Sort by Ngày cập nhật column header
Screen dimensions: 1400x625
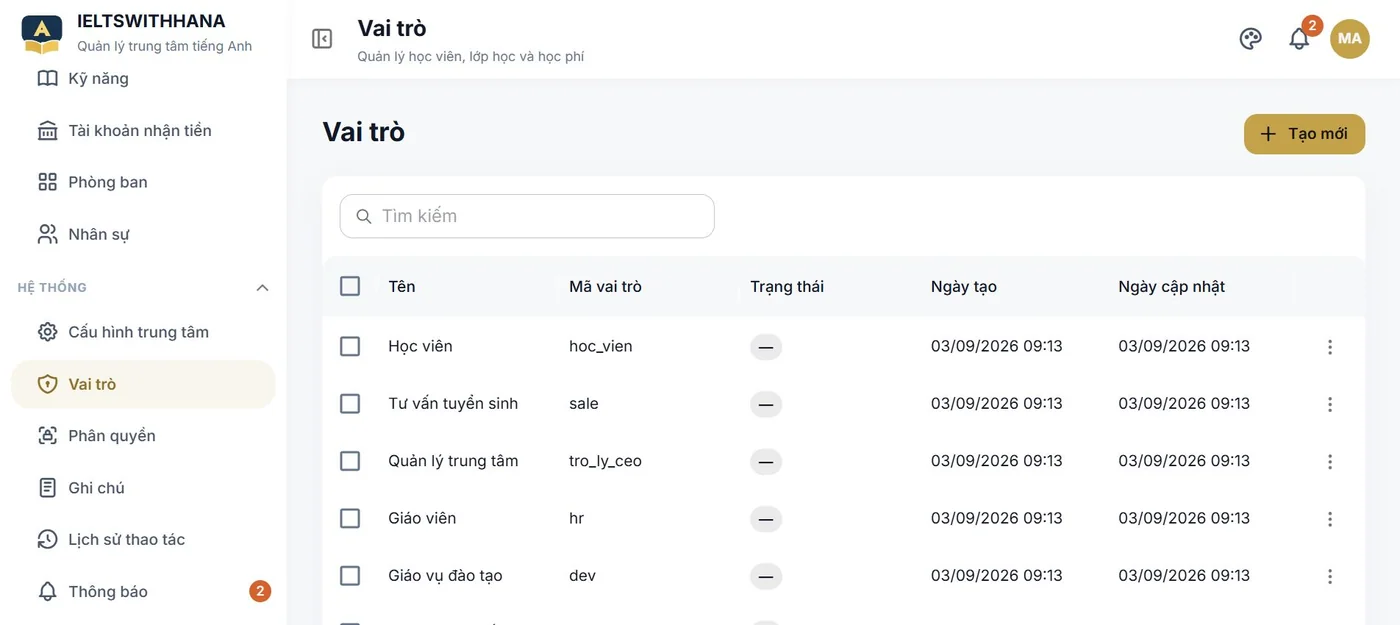(x=1171, y=286)
